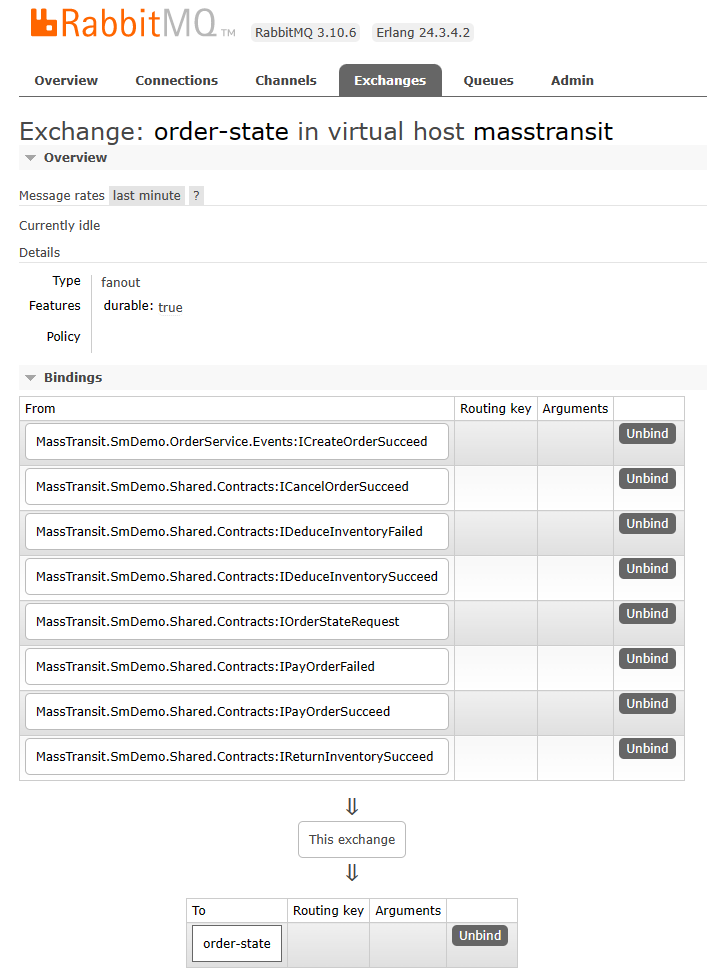Open the IOrderStateRequest exchange link
The width and height of the screenshot is (707, 973).
point(236,622)
